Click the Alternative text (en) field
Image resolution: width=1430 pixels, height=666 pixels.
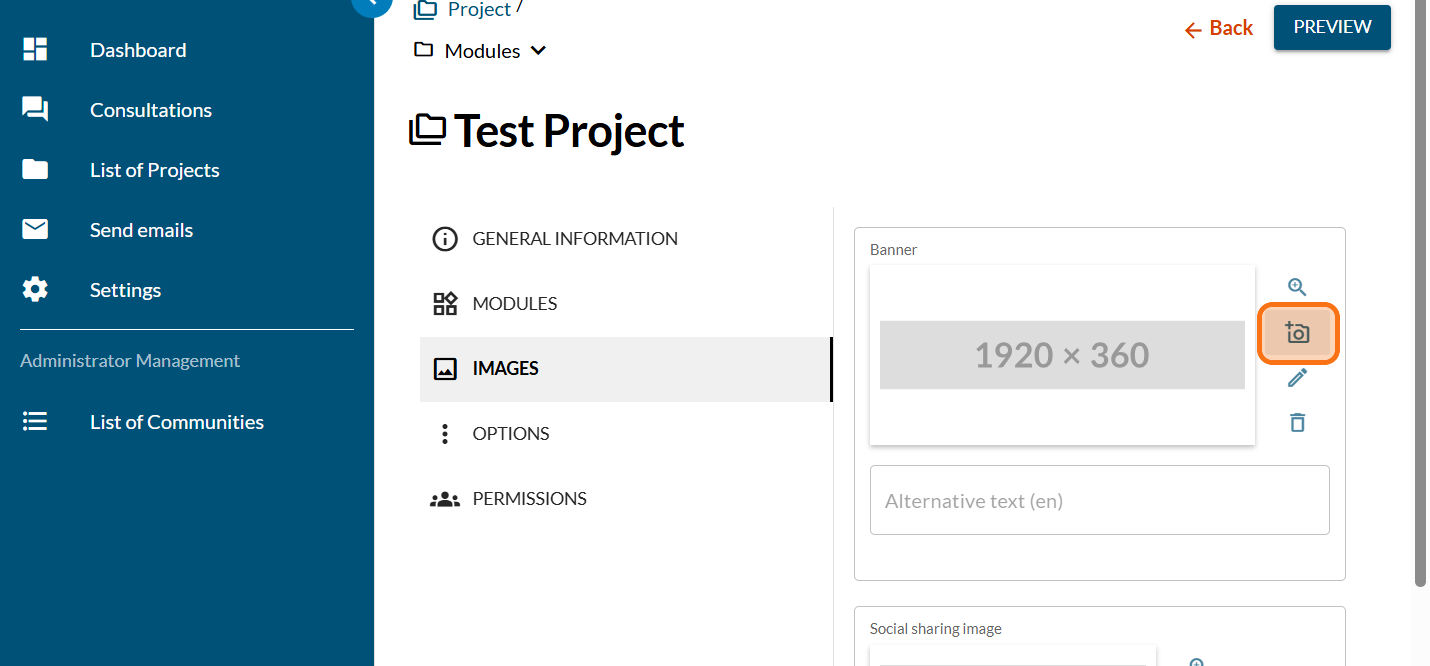pyautogui.click(x=1099, y=500)
